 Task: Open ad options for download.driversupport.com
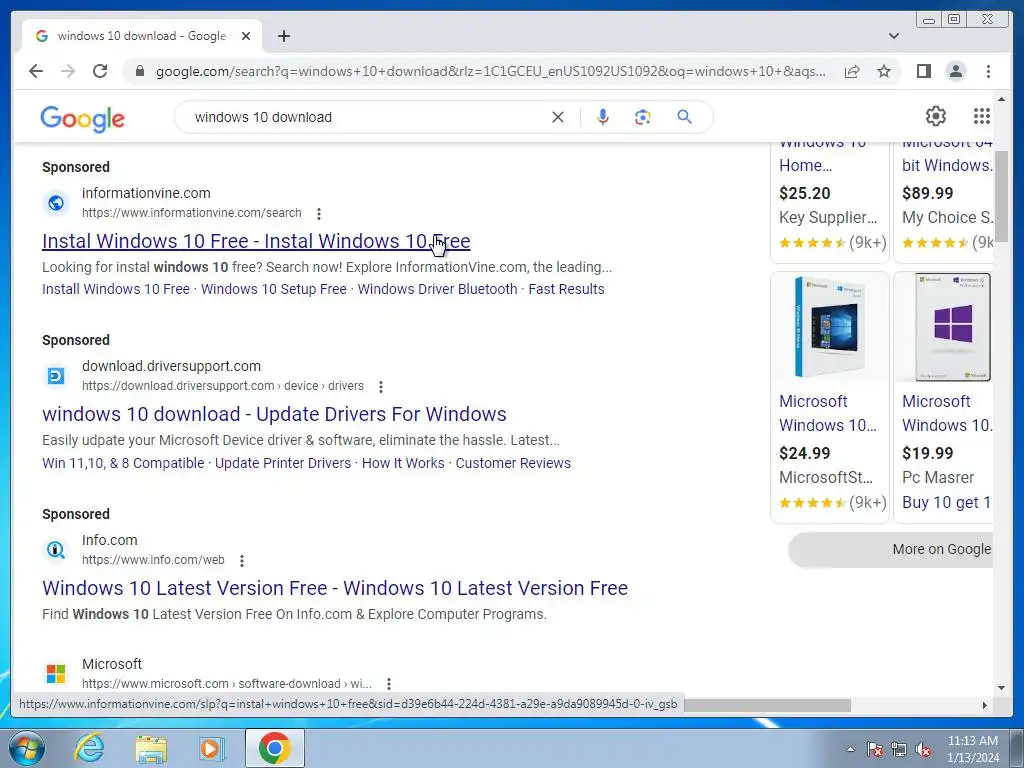click(381, 387)
